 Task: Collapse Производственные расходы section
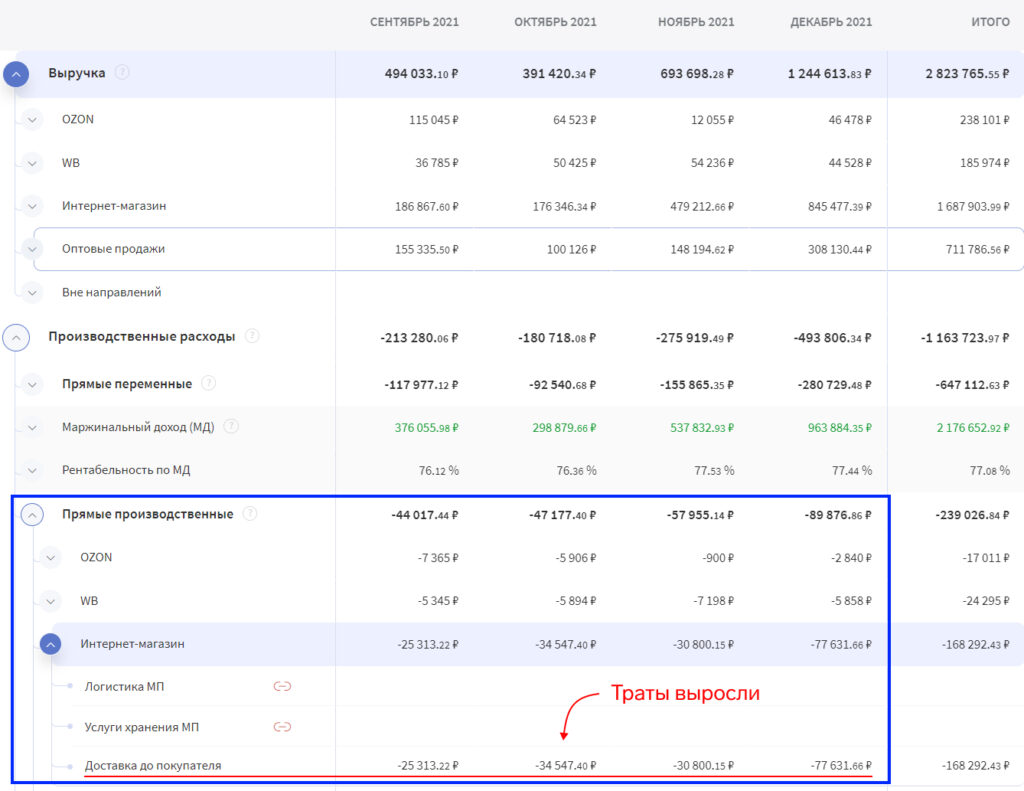16,338
